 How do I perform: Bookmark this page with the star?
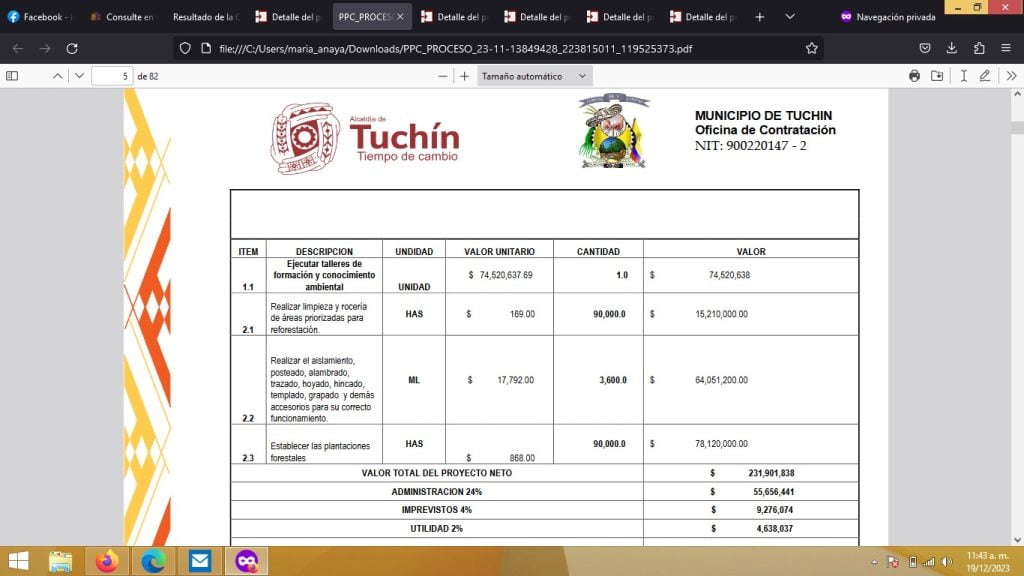point(811,48)
